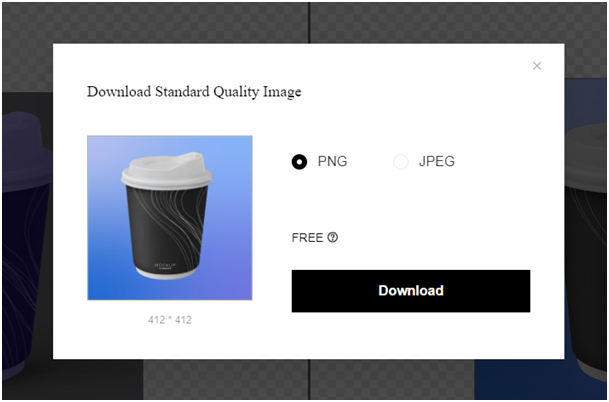
Task: Choose the JPEG radio button
Action: 400,162
